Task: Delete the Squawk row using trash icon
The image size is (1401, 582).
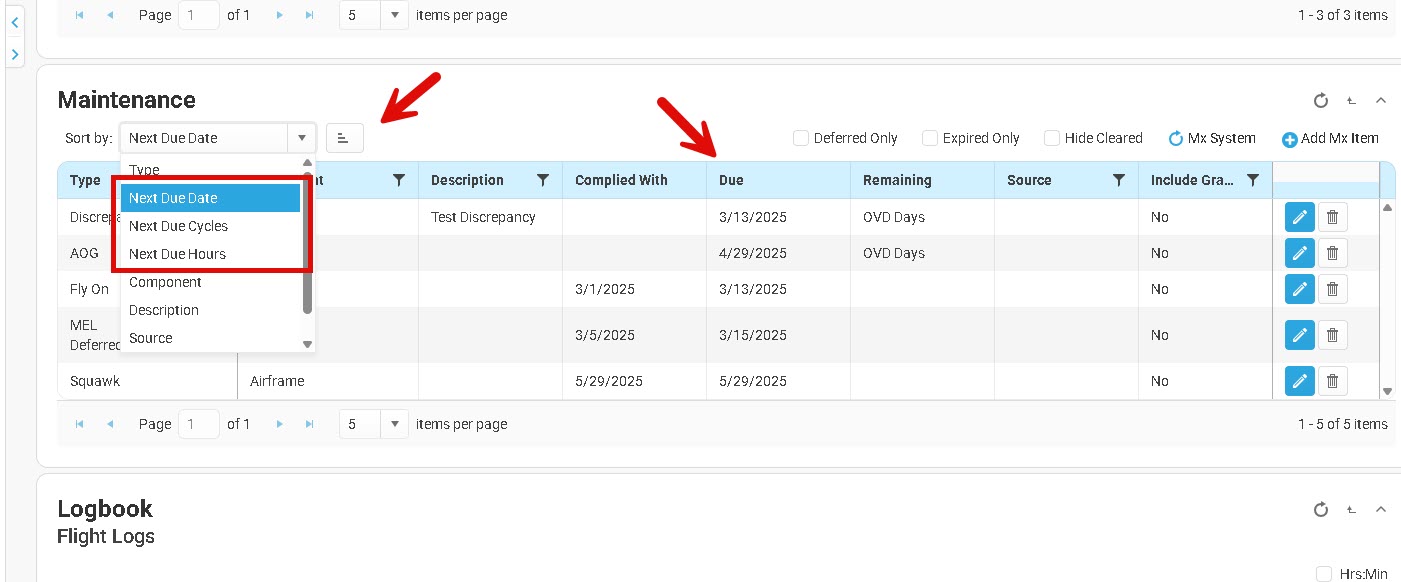Action: [x=1332, y=381]
